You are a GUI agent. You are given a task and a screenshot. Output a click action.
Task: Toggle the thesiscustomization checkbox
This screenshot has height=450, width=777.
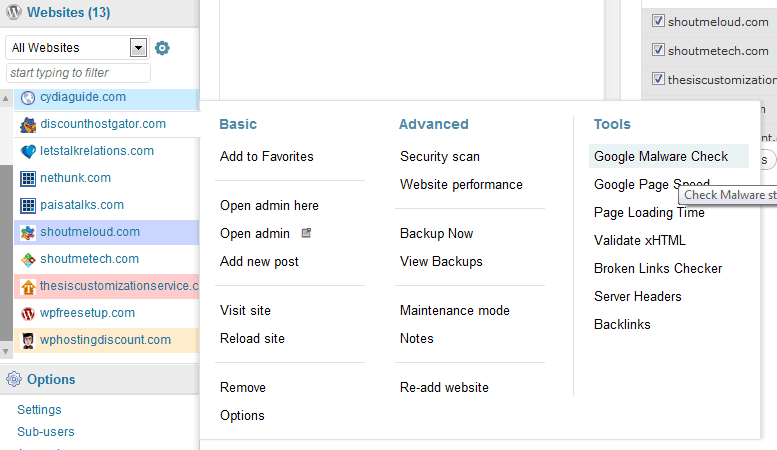(658, 78)
